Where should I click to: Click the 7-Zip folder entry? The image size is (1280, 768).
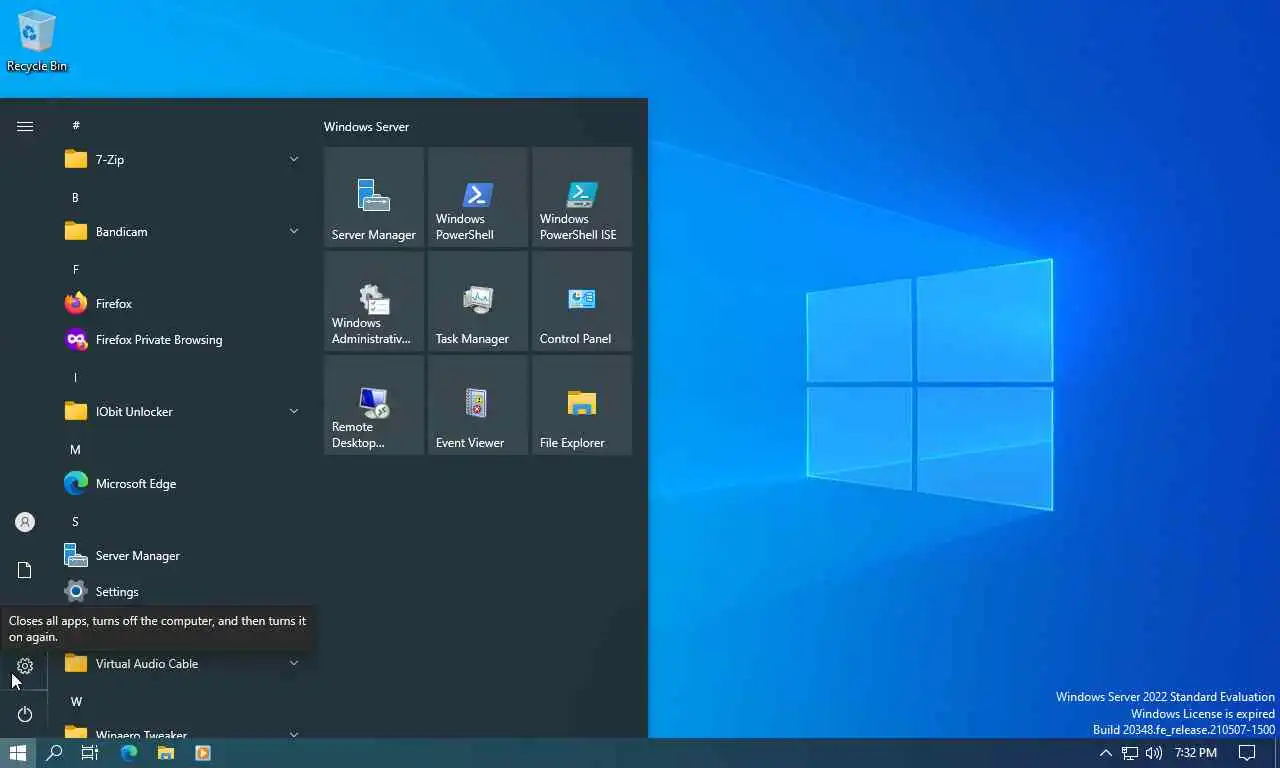coord(182,160)
